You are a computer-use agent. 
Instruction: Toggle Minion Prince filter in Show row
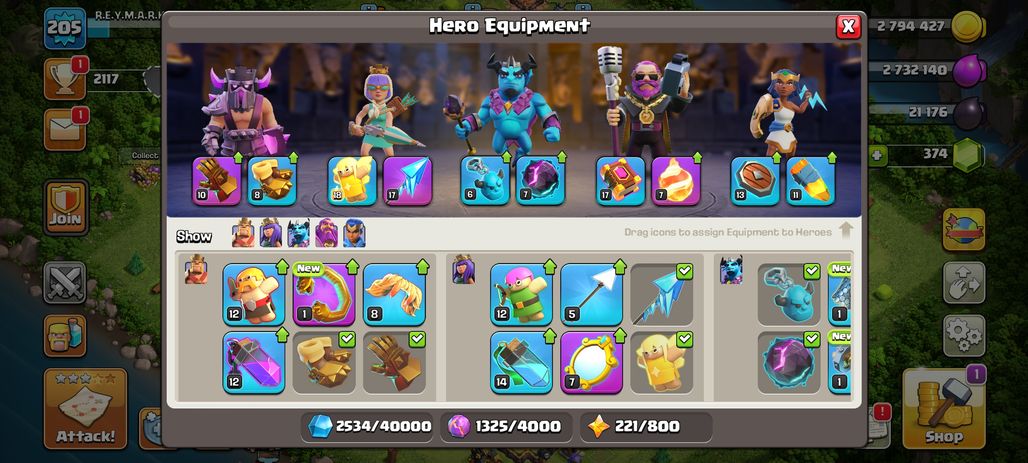pos(299,233)
